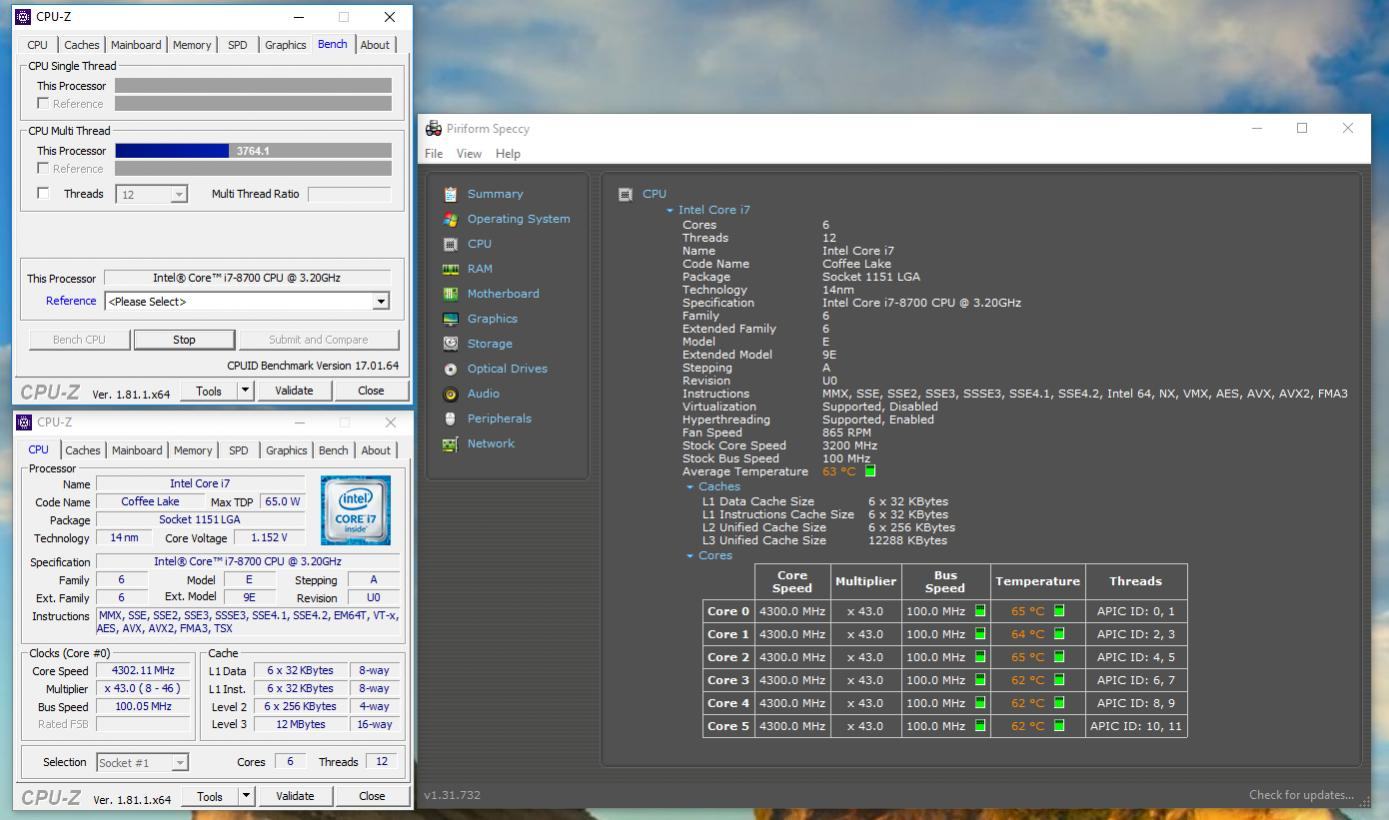
Task: Click the Storage drive icon in Speccy
Action: (450, 344)
